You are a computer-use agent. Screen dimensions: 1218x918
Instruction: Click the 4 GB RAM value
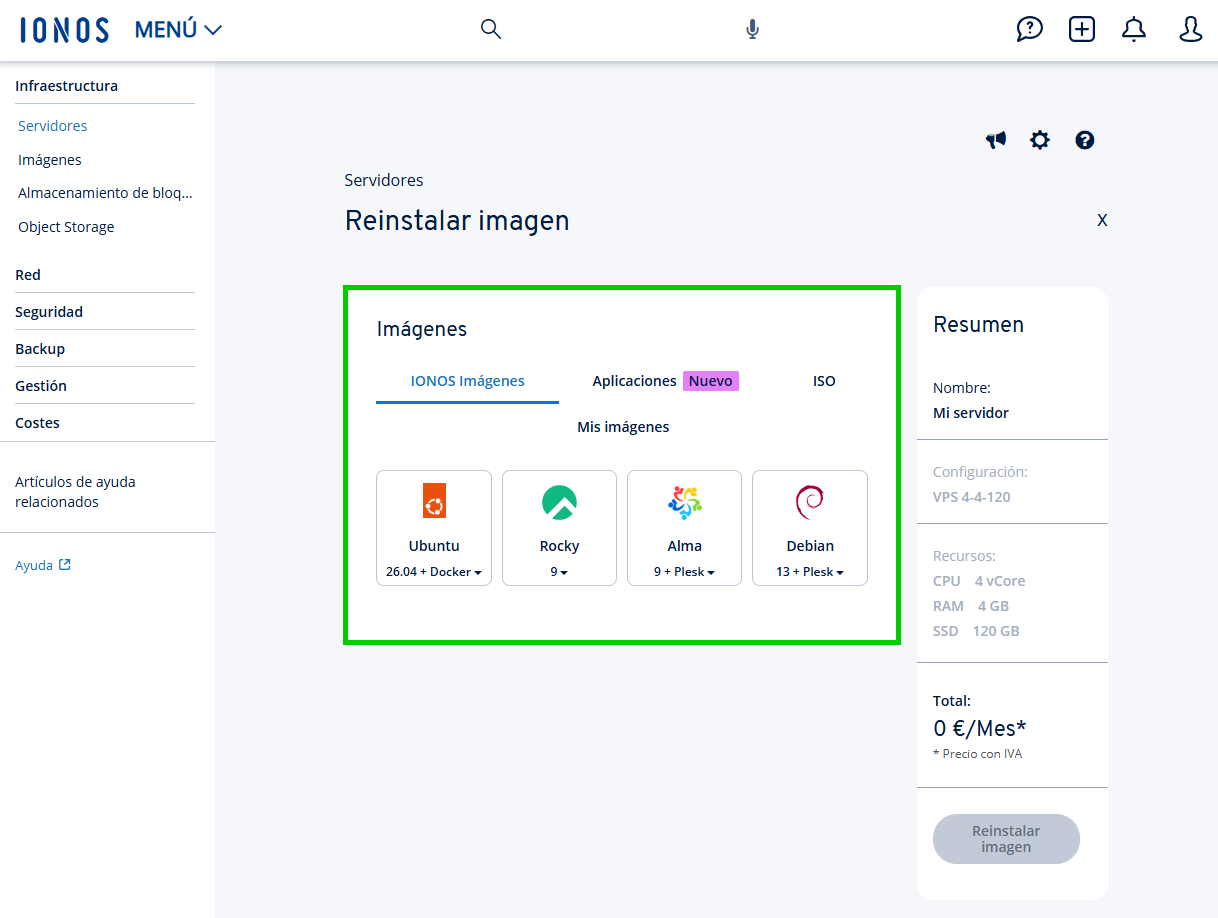point(994,606)
